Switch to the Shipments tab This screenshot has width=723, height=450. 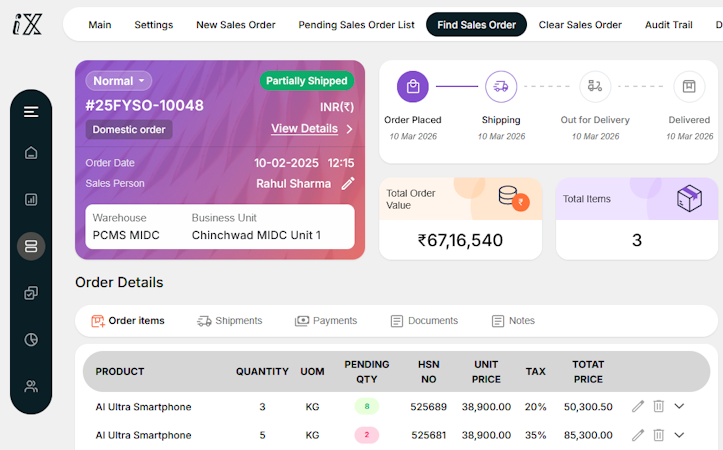(x=230, y=321)
